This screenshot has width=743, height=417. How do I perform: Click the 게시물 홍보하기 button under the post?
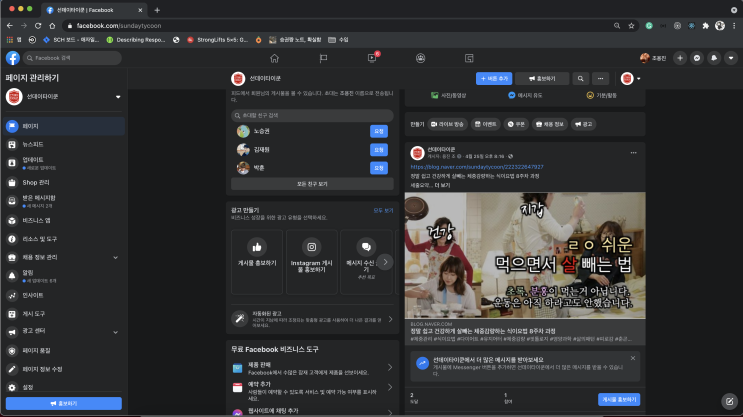619,399
